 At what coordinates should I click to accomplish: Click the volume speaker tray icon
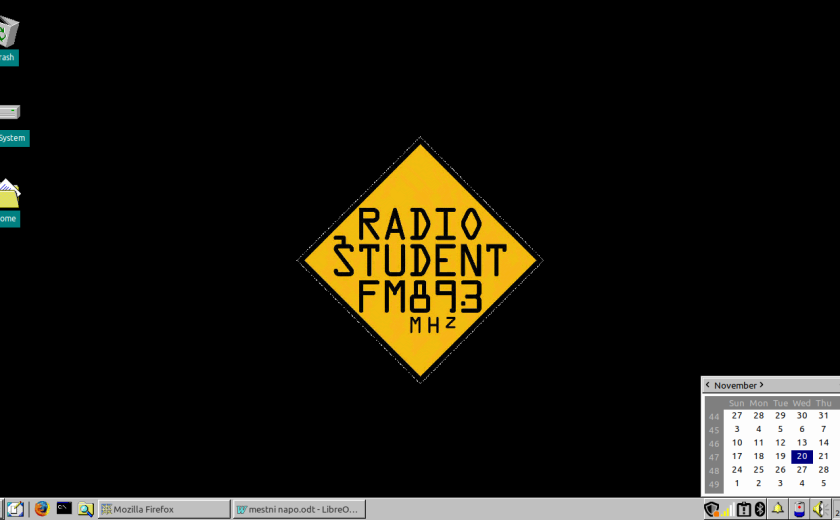coord(819,509)
